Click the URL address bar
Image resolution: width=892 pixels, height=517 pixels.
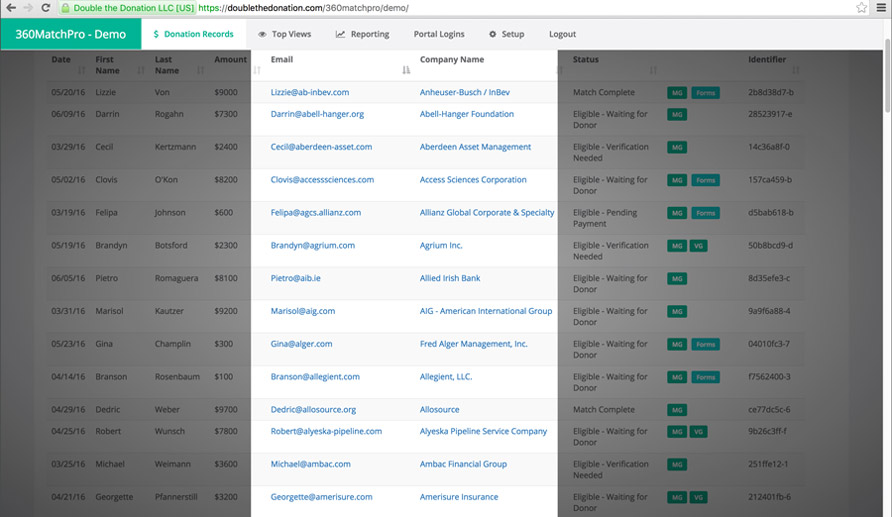click(x=455, y=8)
